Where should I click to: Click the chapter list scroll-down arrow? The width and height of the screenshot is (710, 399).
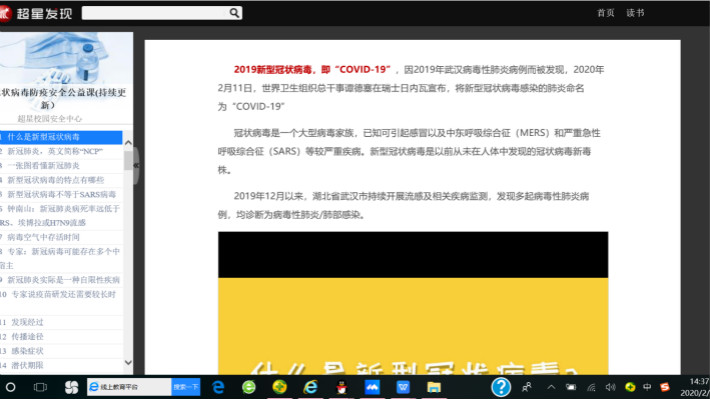[x=128, y=362]
